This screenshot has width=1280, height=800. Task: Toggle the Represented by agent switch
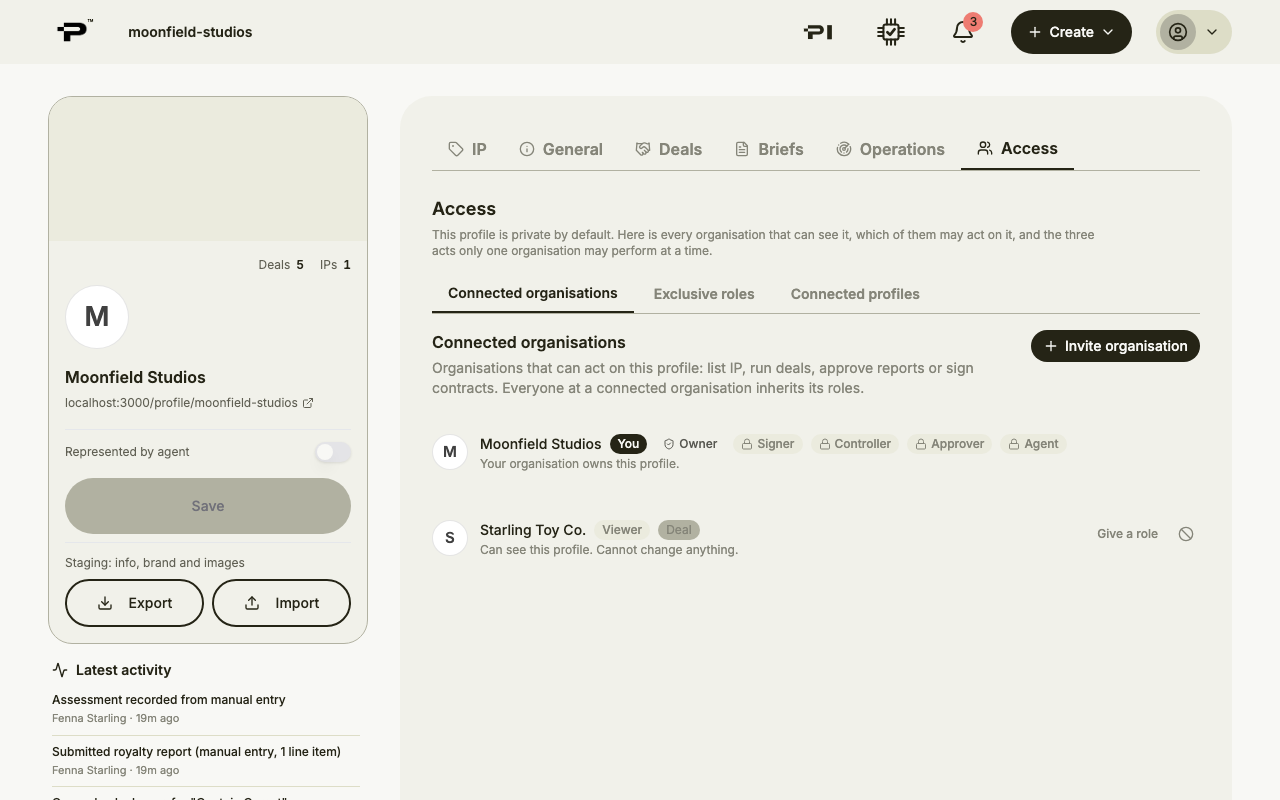click(333, 452)
